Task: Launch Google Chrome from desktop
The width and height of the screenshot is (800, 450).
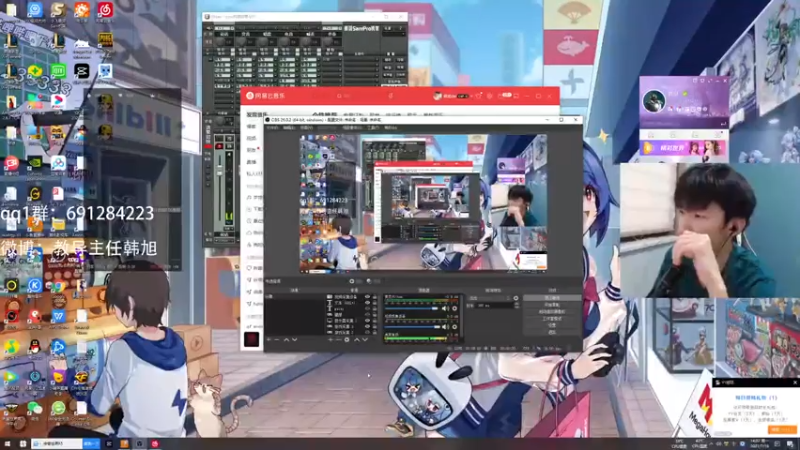Action: [x=58, y=286]
